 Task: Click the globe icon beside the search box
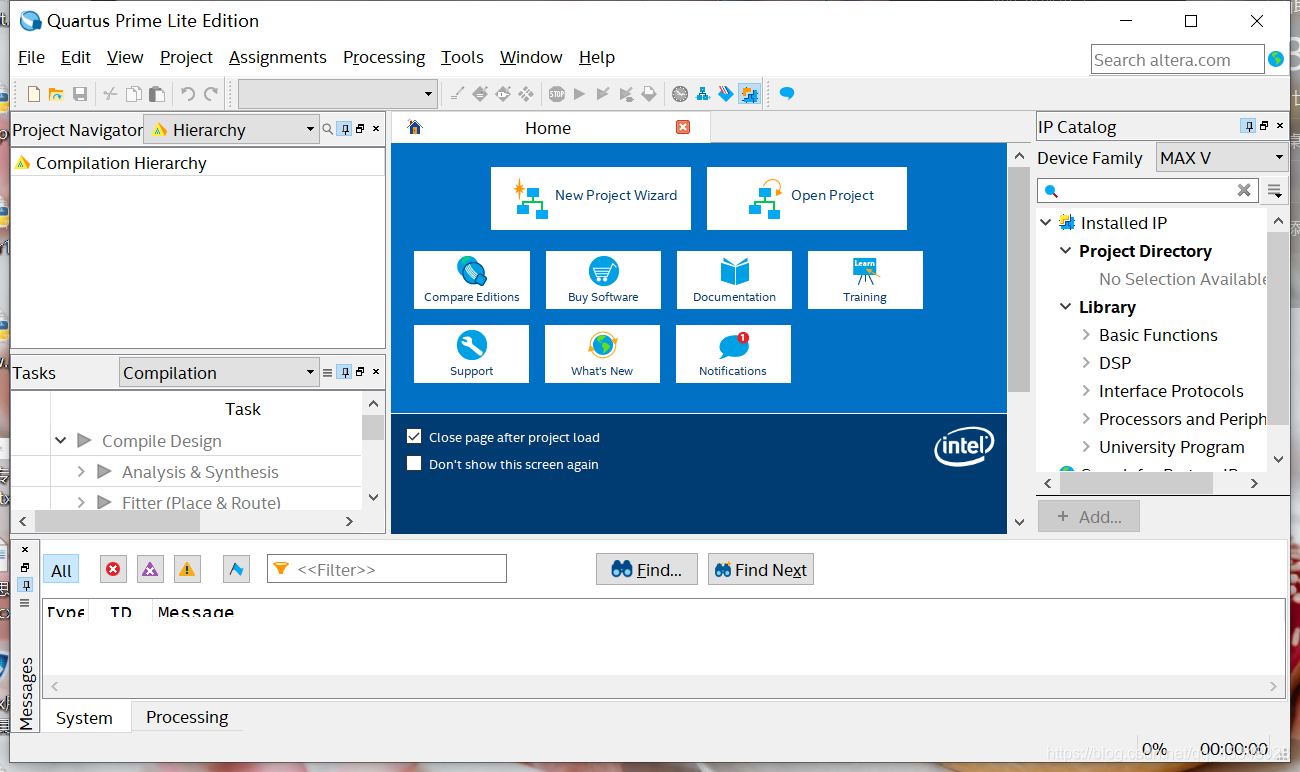pyautogui.click(x=1276, y=59)
